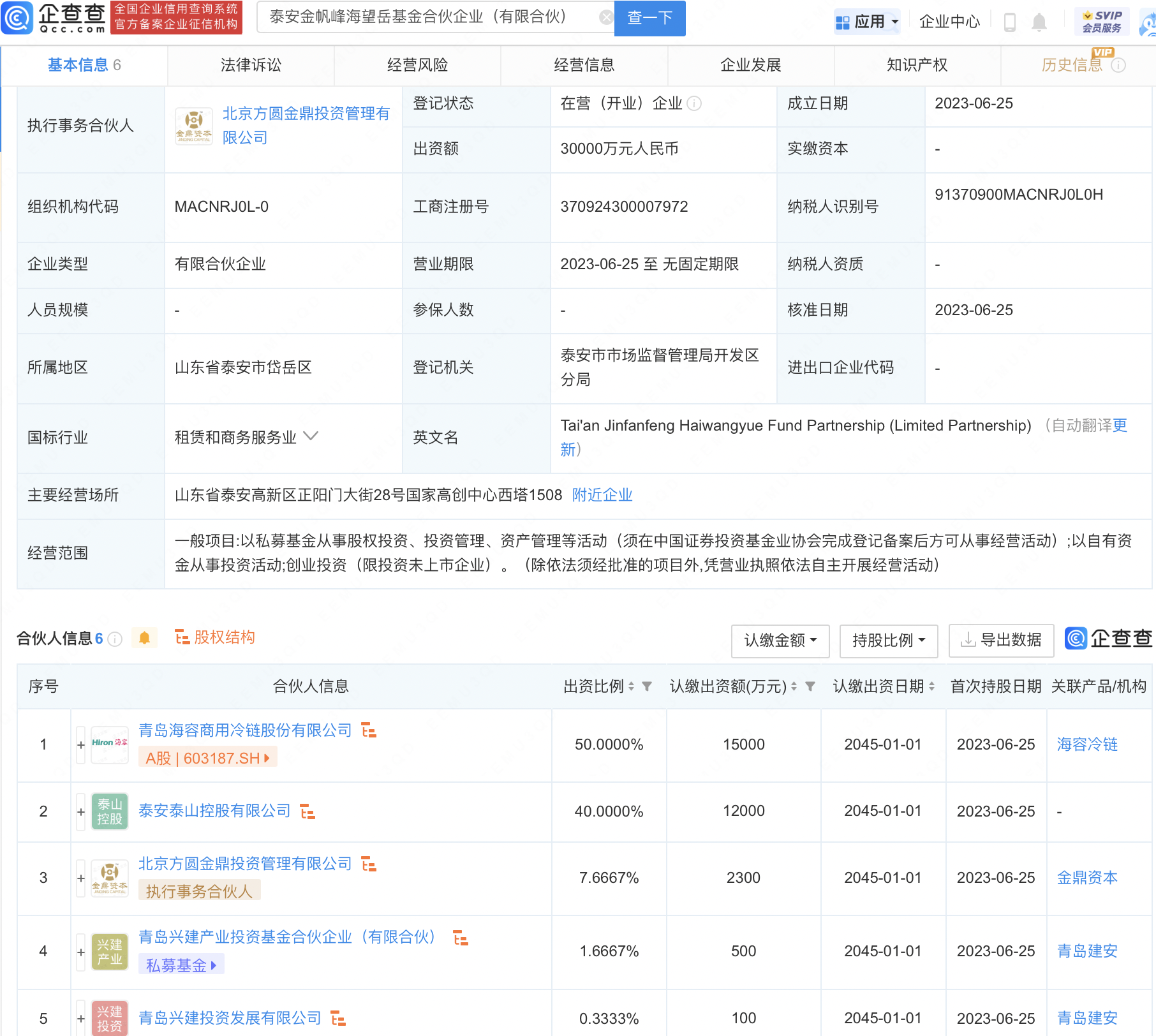The width and height of the screenshot is (1156, 1036).
Task: Expand the 租赁和商务服务业 industry chevron
Action: point(311,436)
